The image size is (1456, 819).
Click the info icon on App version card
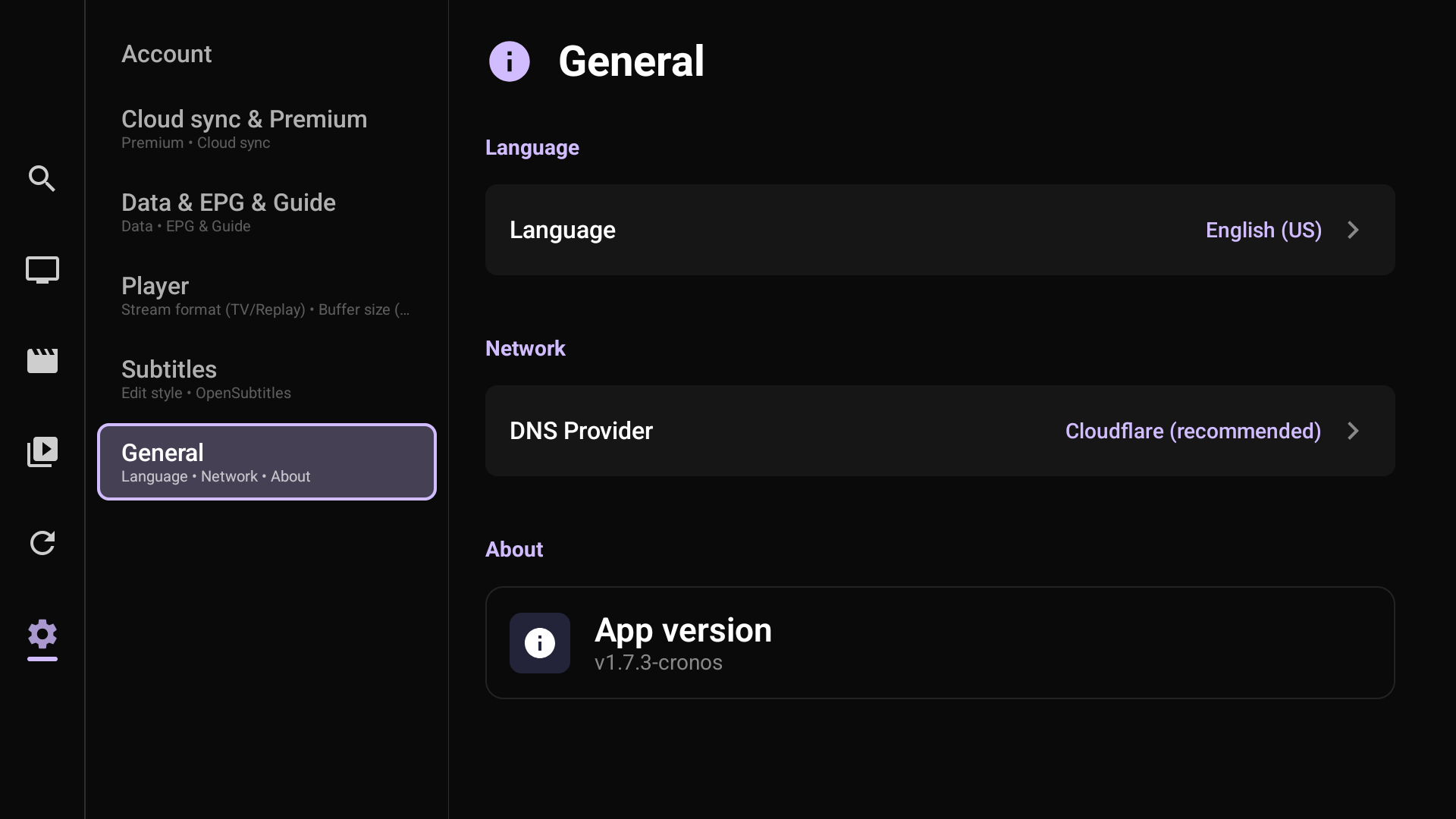click(539, 643)
